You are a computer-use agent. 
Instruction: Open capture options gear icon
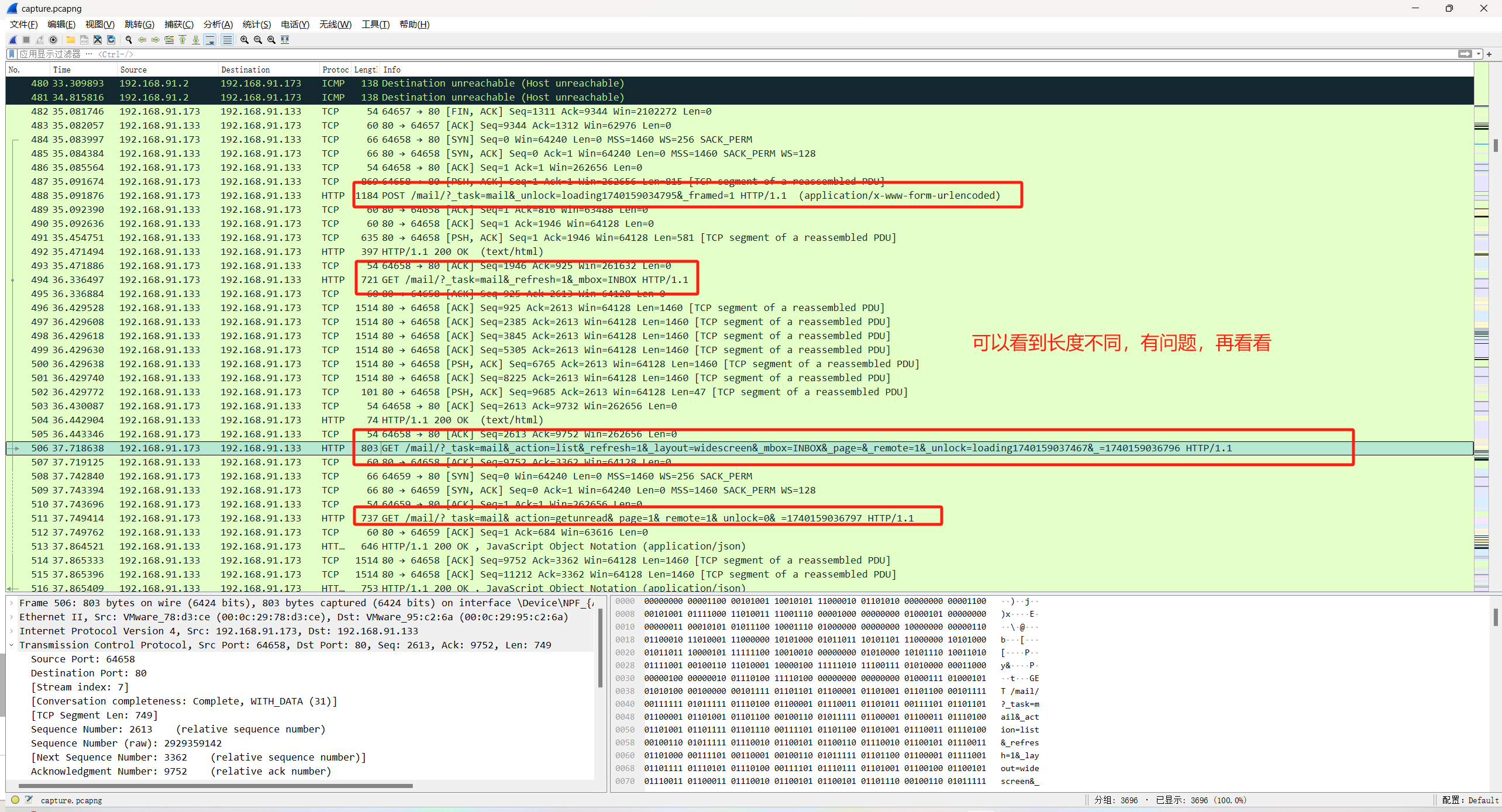(53, 40)
